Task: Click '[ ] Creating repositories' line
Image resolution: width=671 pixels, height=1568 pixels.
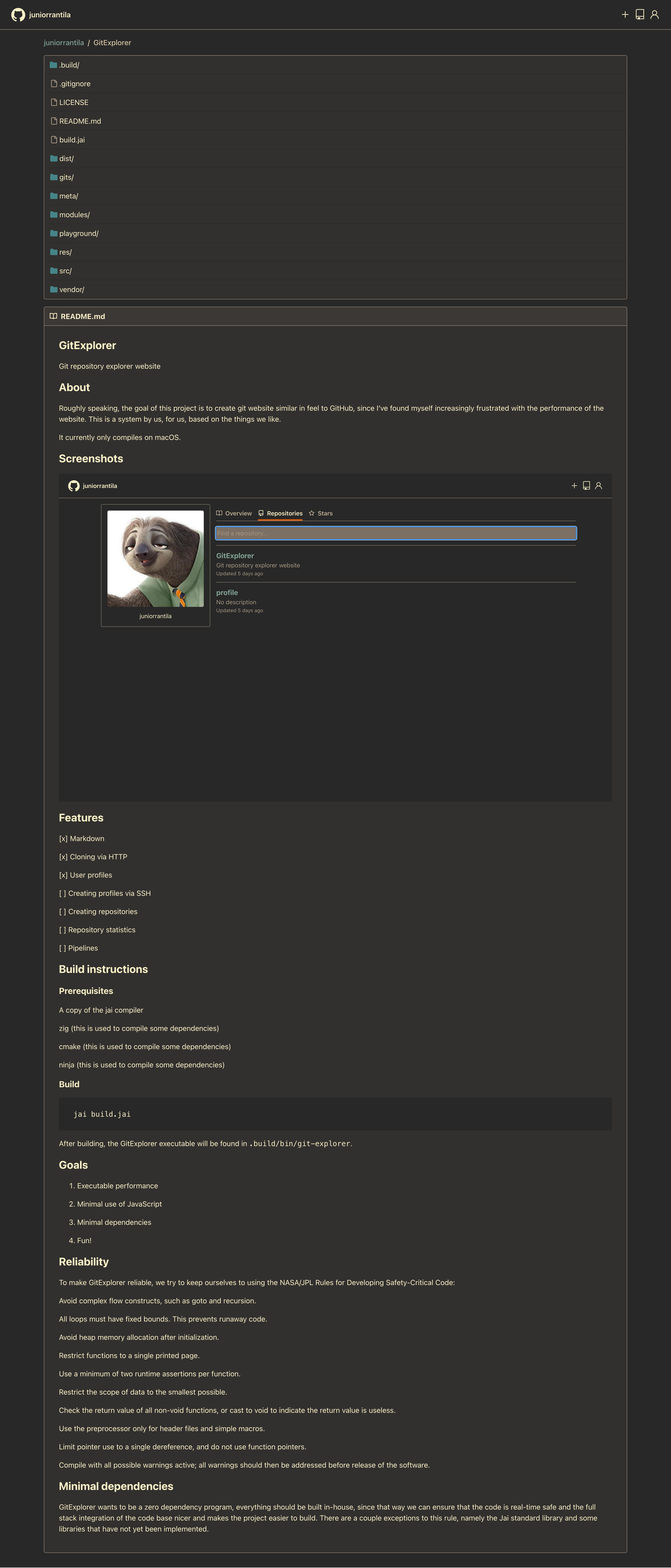Action: [98, 912]
